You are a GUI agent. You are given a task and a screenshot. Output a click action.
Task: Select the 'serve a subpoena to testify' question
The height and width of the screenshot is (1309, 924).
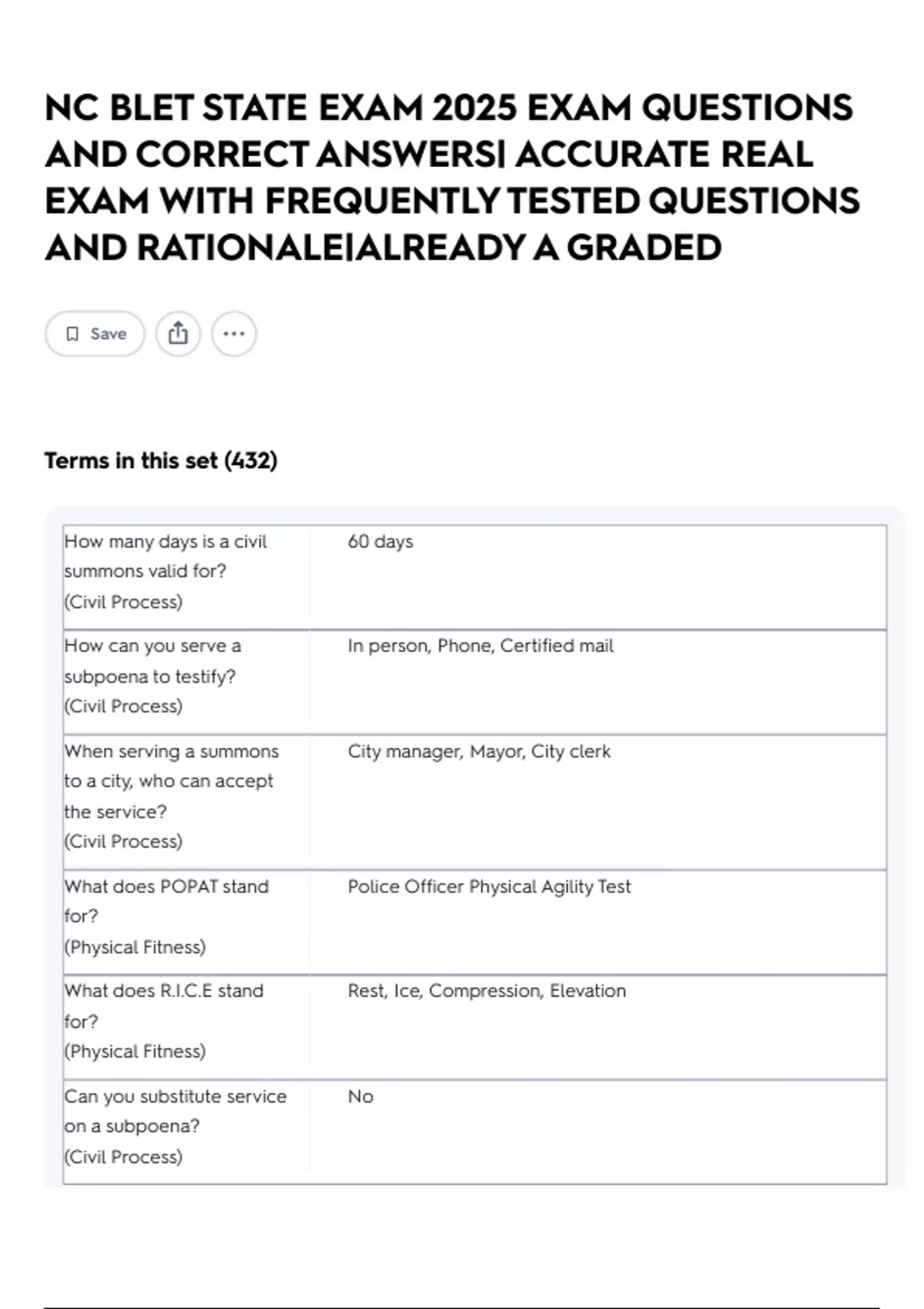coord(152,661)
